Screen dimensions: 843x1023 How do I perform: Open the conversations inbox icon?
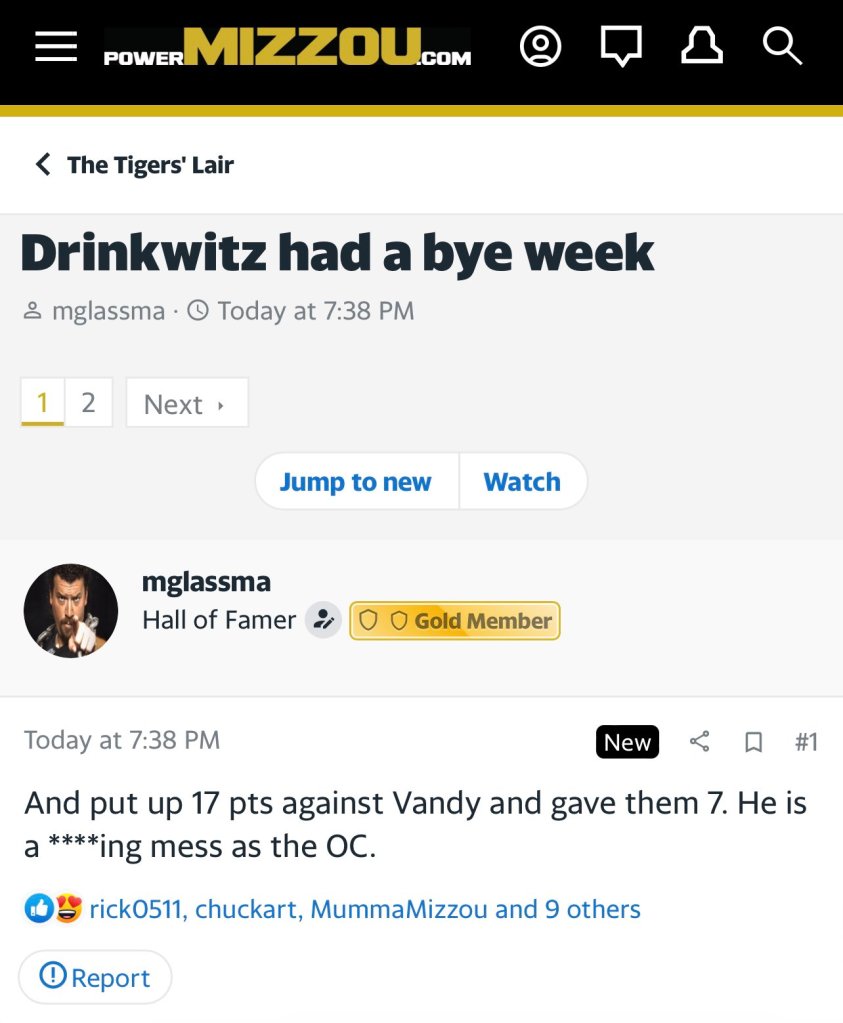(621, 47)
